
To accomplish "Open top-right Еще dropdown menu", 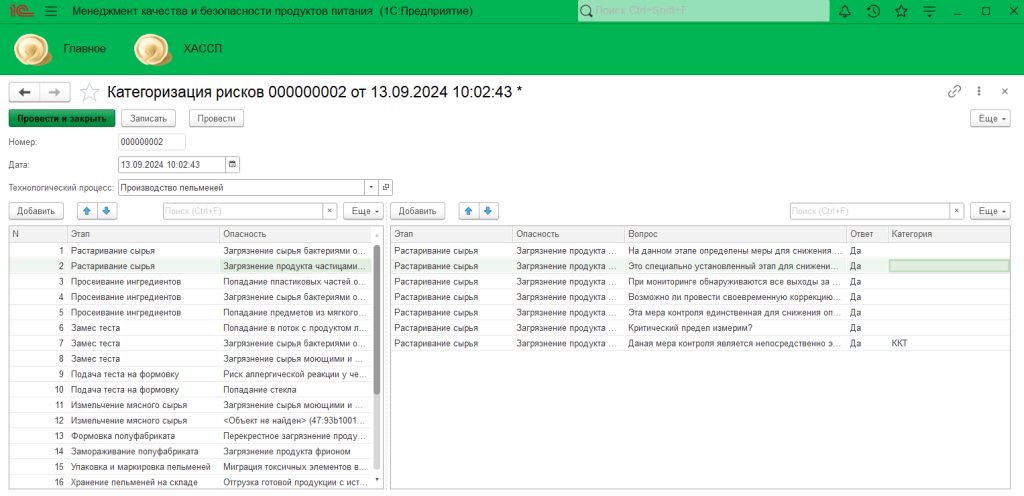I will coord(990,118).
